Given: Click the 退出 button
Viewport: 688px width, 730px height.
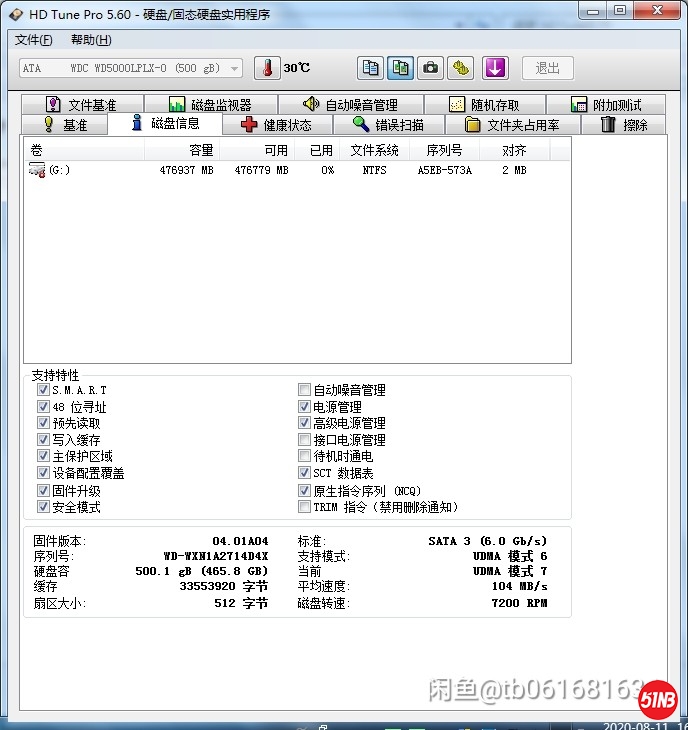Looking at the screenshot, I should (547, 68).
